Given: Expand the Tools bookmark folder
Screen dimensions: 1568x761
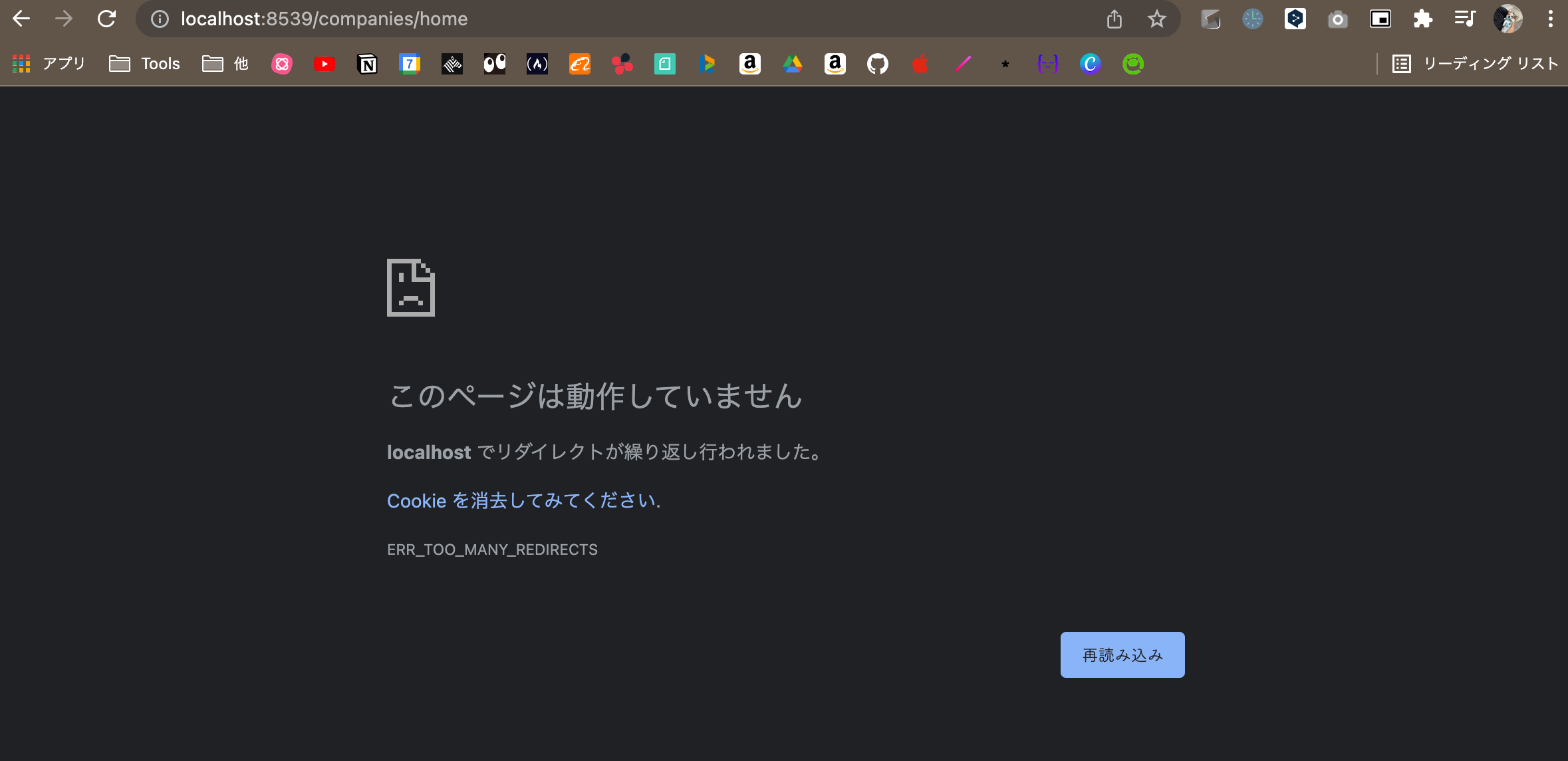Looking at the screenshot, I should pyautogui.click(x=145, y=64).
